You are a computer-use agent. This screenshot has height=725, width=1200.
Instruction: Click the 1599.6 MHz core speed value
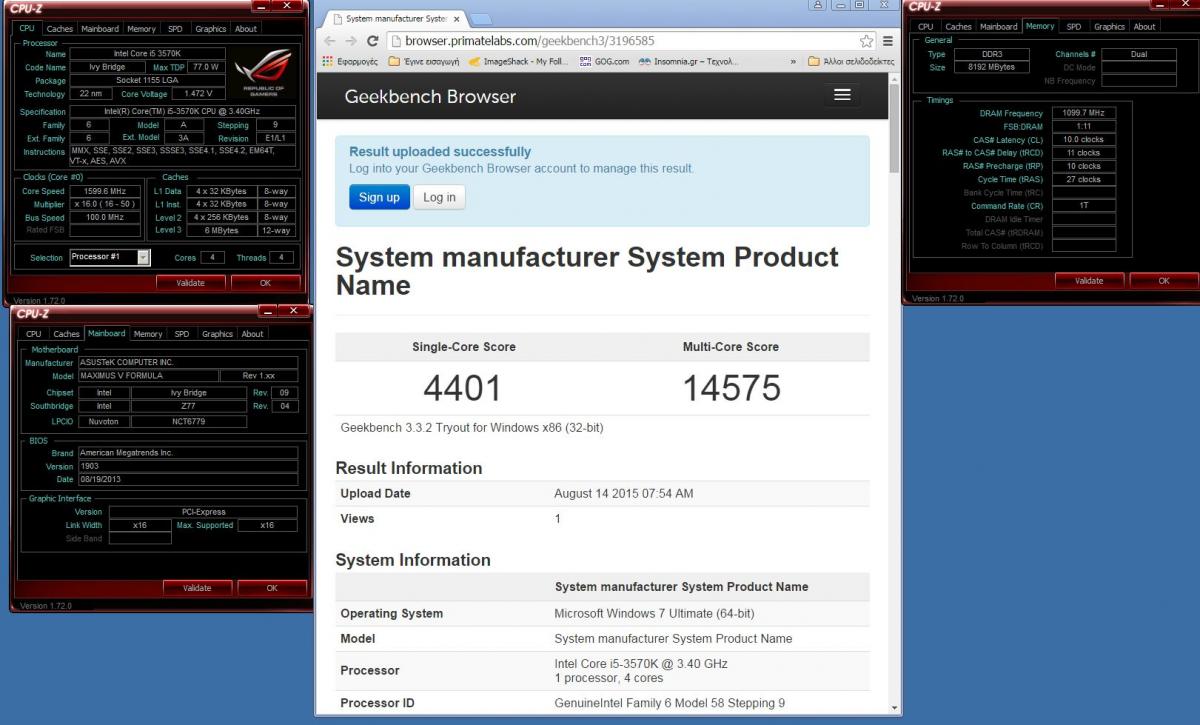click(x=106, y=191)
